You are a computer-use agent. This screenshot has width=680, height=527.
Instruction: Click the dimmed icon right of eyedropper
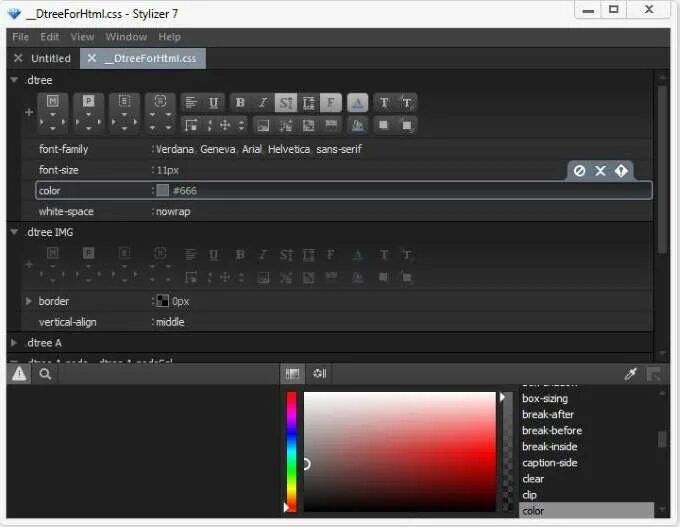[x=654, y=374]
